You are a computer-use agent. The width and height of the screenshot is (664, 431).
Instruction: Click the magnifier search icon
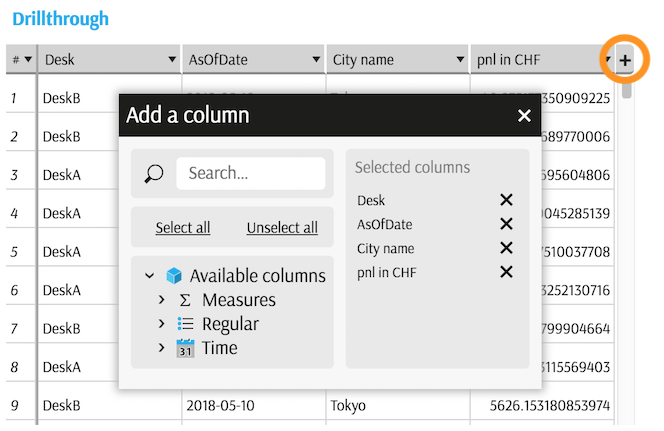pos(154,173)
